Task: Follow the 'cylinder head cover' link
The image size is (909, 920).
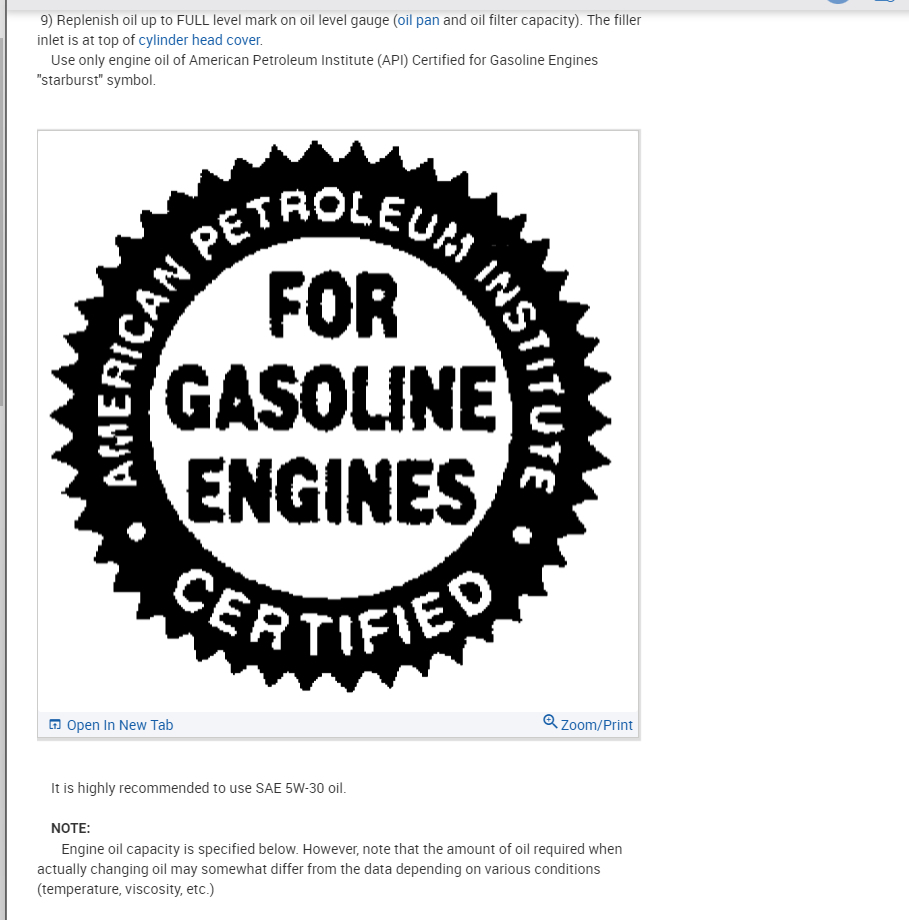Action: (199, 40)
